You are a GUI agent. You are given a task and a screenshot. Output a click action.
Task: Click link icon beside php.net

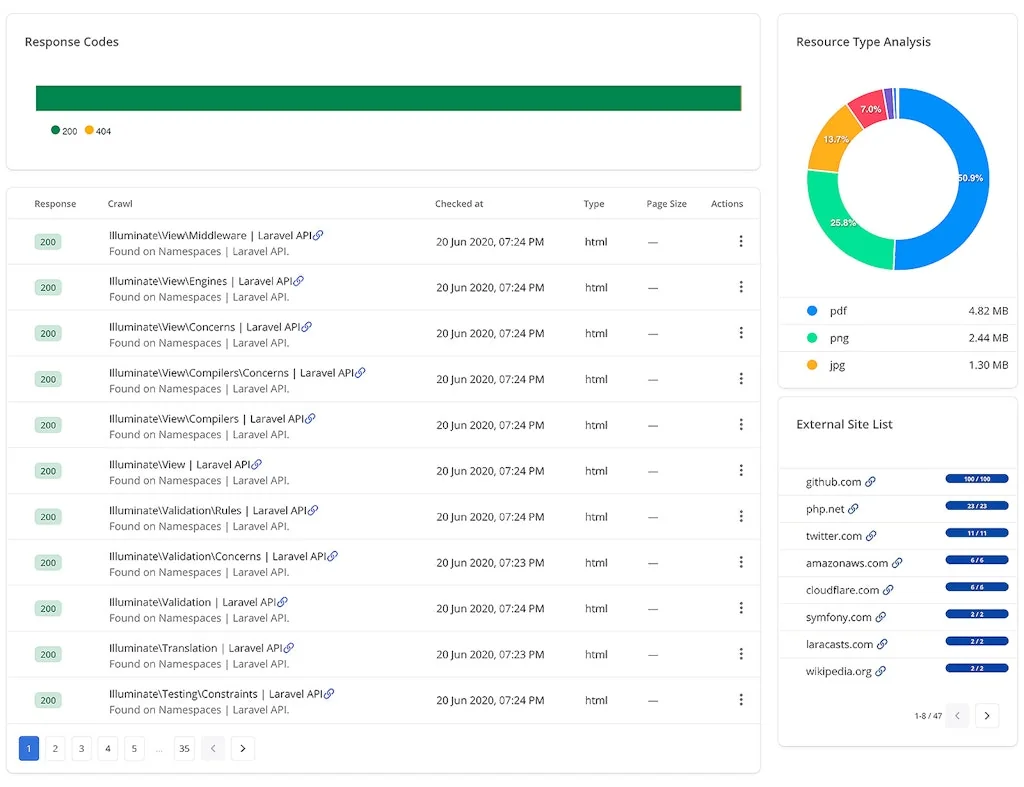(853, 509)
